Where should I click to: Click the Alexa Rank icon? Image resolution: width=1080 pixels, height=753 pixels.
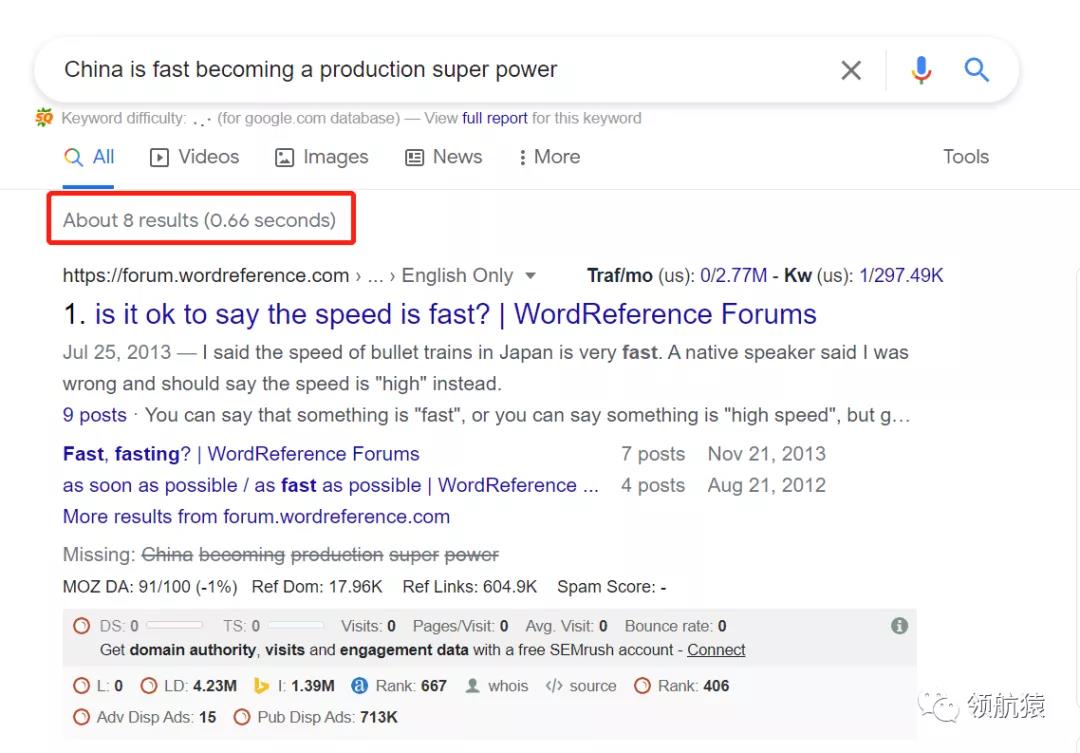point(360,686)
